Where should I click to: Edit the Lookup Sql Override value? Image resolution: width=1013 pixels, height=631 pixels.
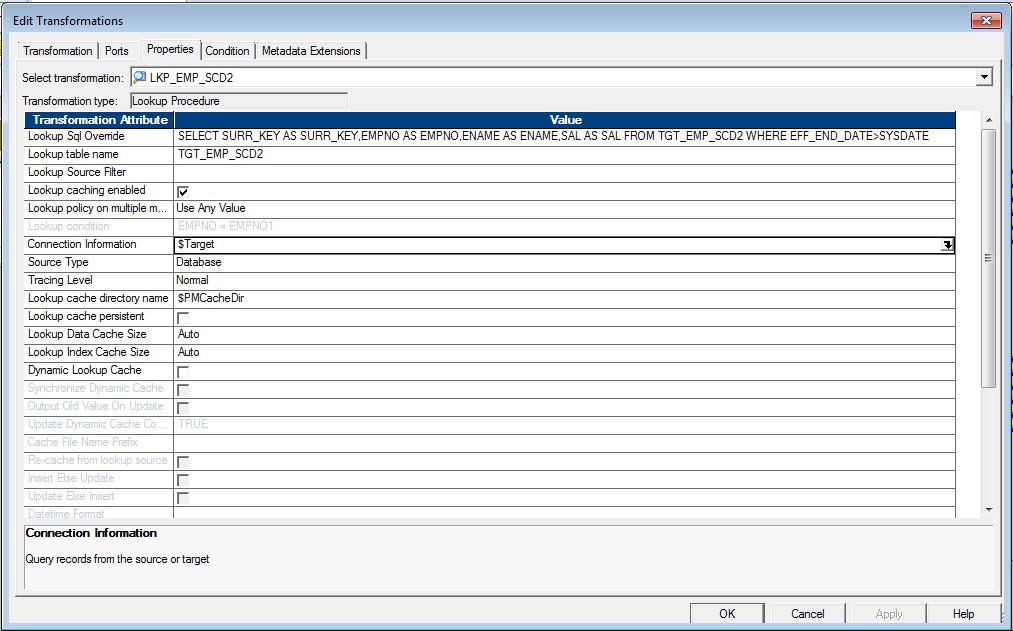[500, 136]
